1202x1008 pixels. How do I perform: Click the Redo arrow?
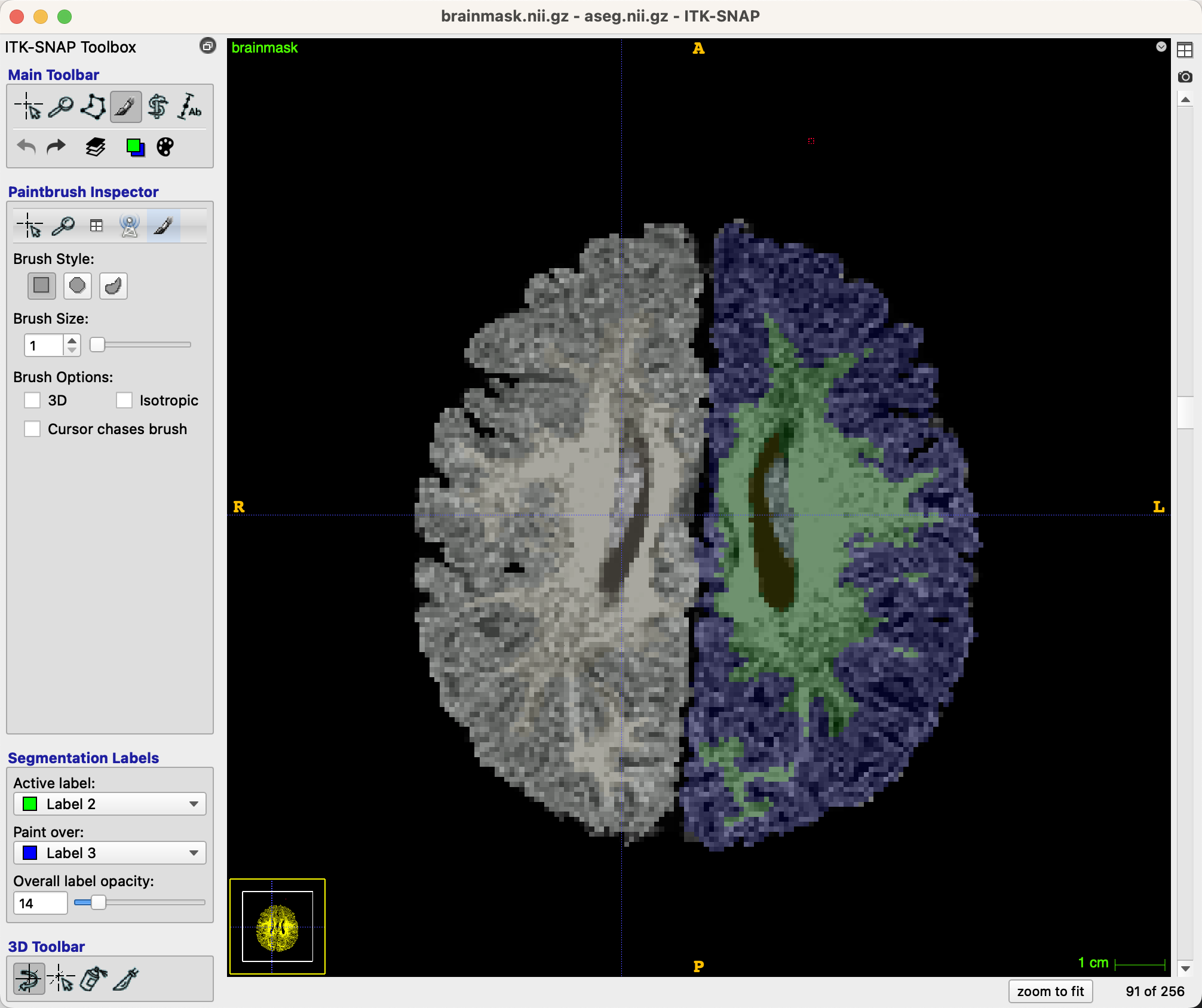57,147
